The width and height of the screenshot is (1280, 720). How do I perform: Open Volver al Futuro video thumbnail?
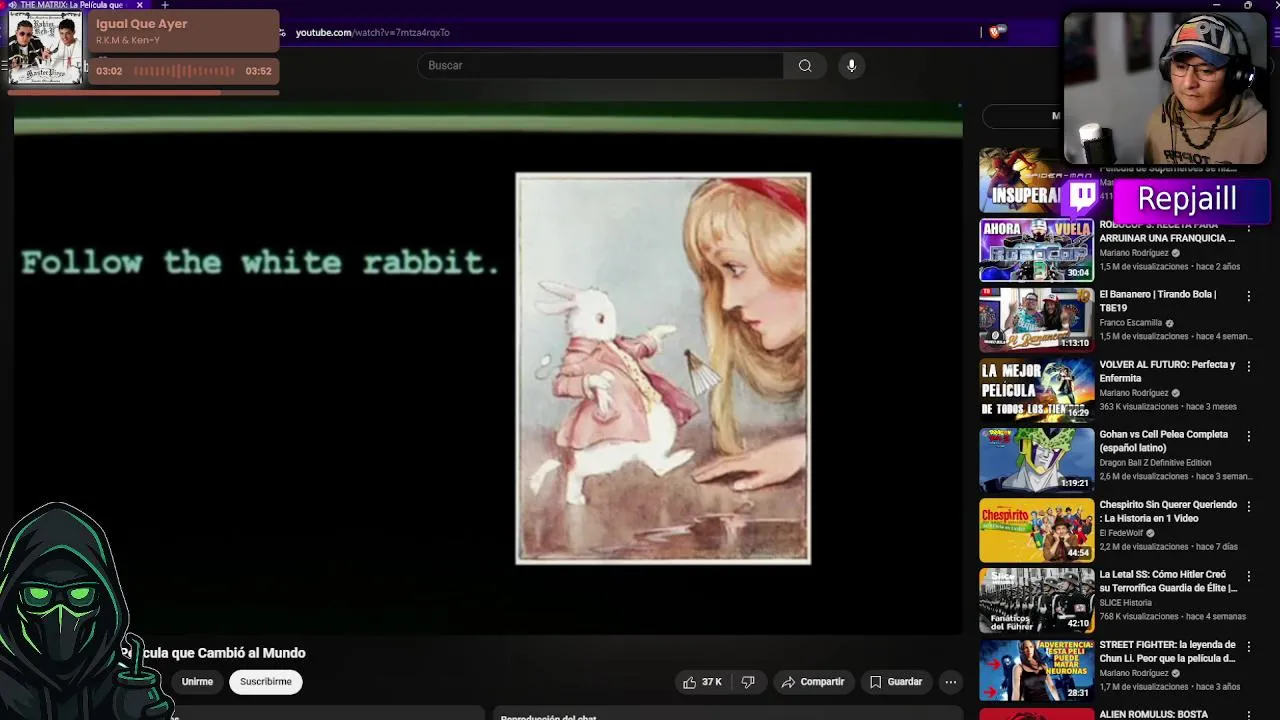tap(1037, 390)
